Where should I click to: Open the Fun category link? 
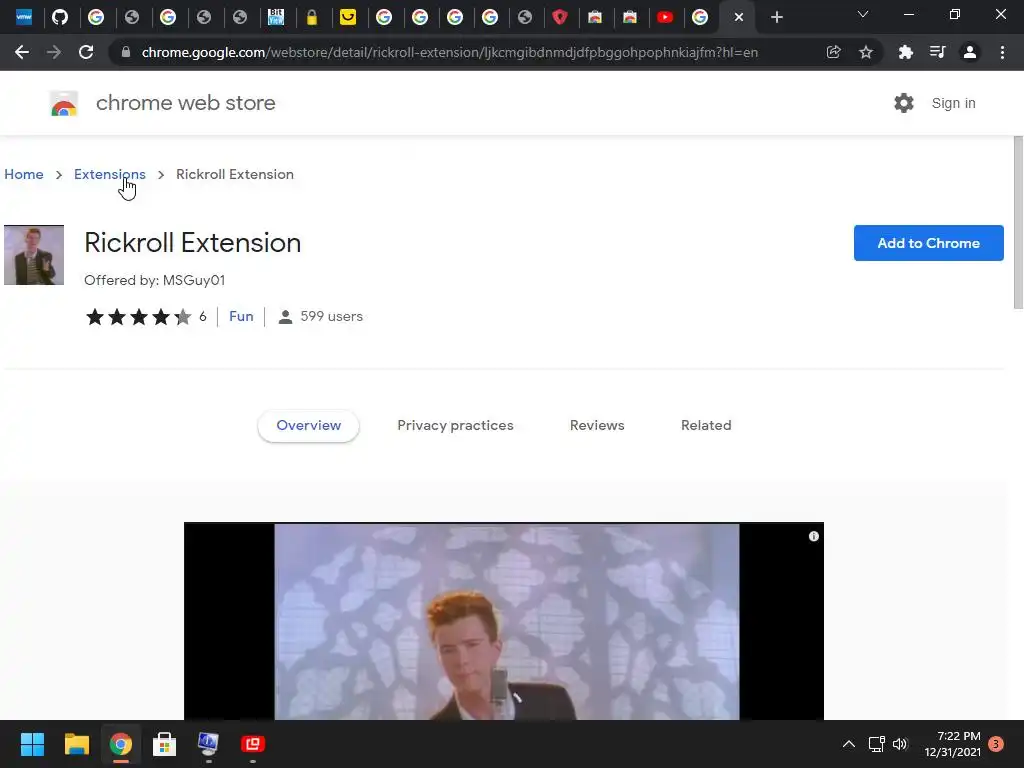pyautogui.click(x=241, y=317)
